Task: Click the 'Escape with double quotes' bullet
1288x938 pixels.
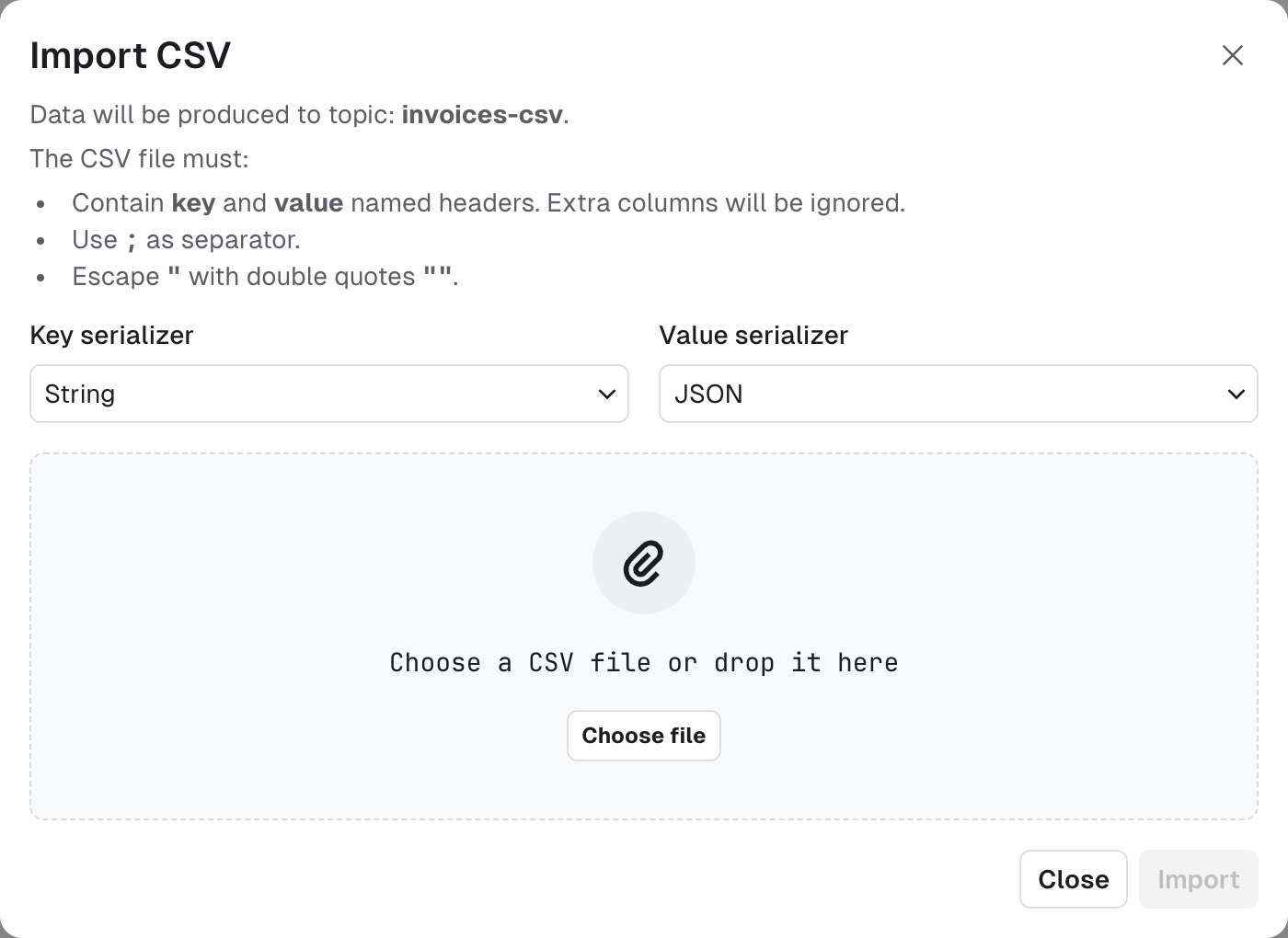Action: (x=265, y=277)
